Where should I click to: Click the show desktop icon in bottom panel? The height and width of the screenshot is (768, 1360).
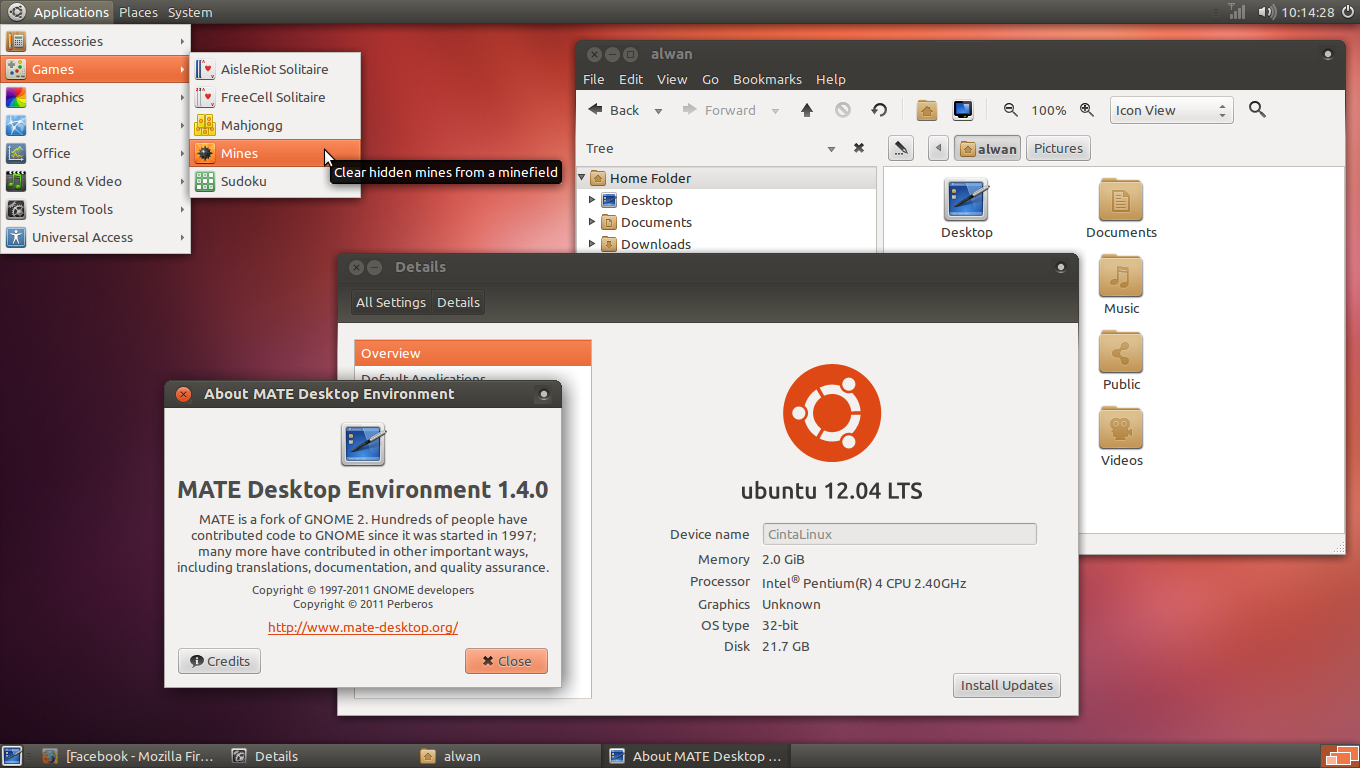click(x=12, y=756)
